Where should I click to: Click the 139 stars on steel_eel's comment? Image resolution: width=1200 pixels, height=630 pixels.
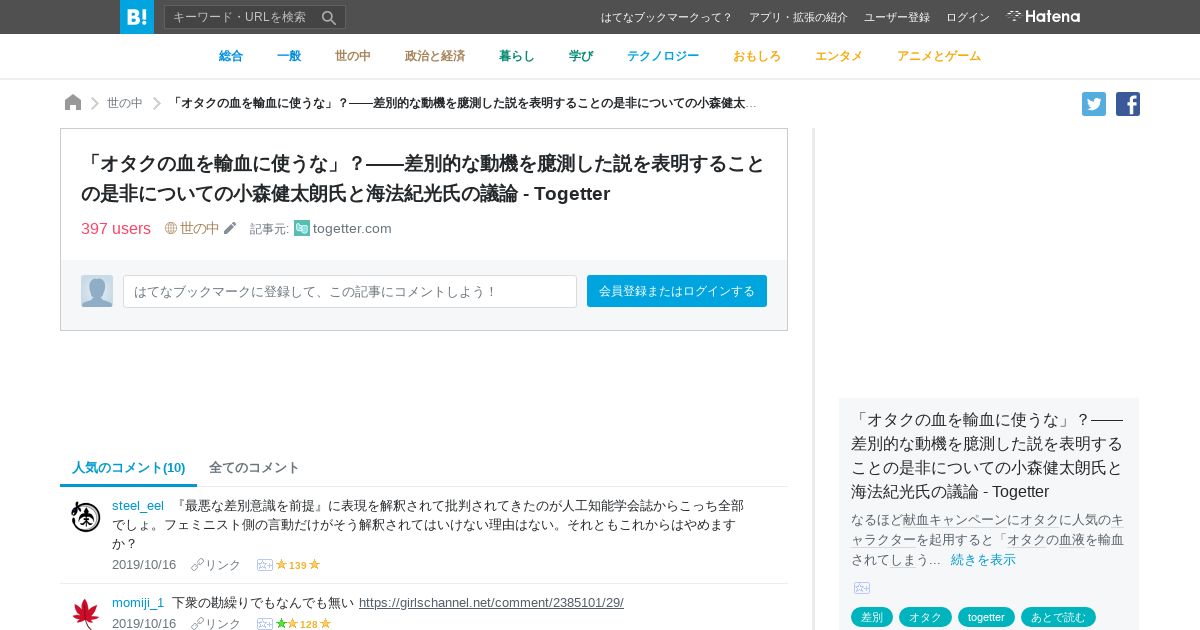[x=298, y=565]
